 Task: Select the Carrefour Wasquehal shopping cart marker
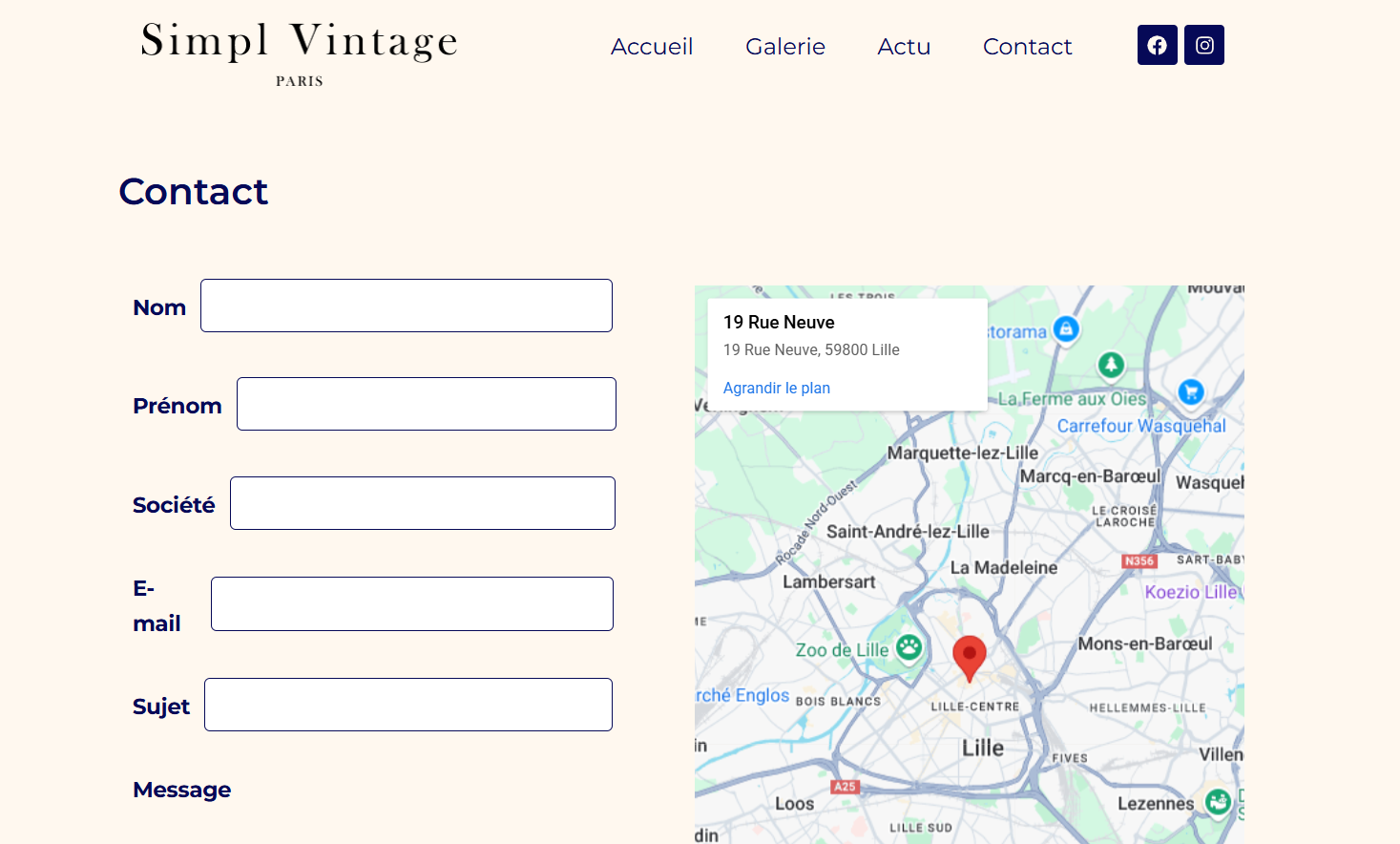pos(1190,391)
